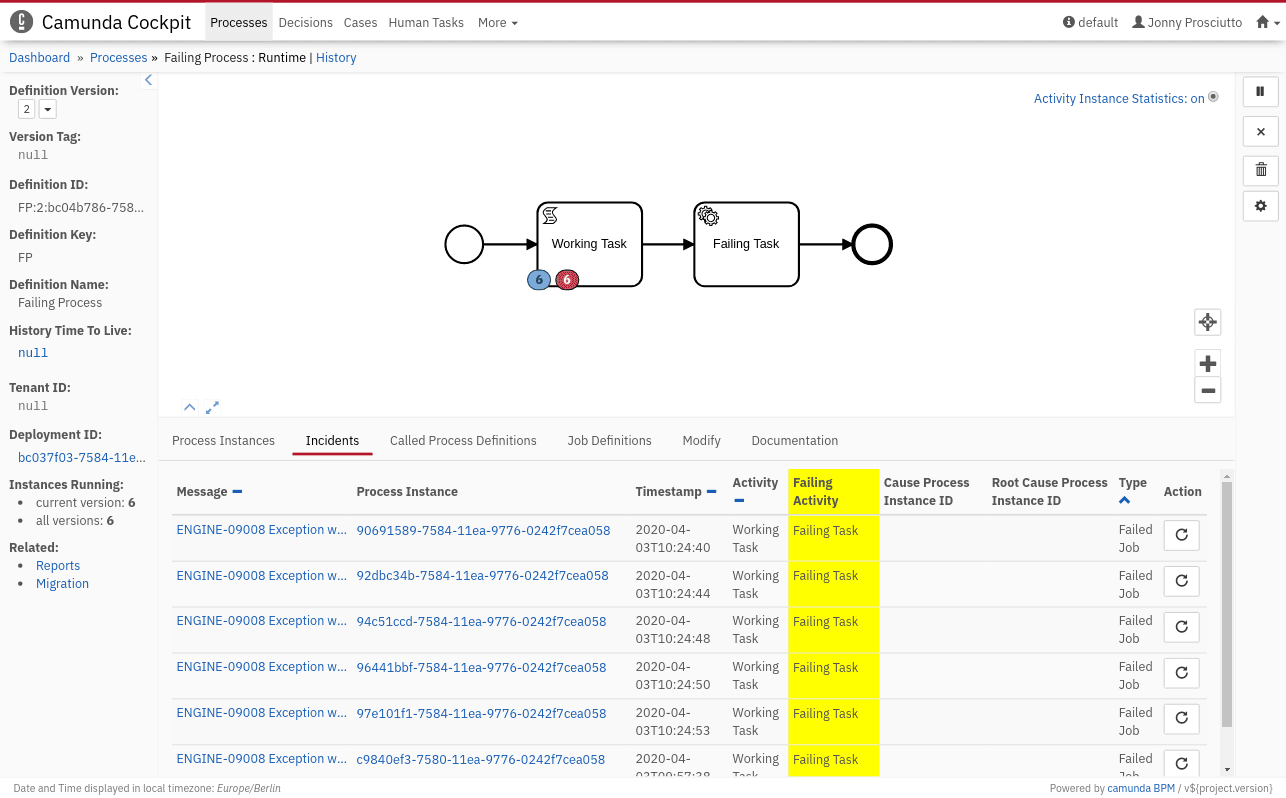Open incident message for instance 90691589
The width and height of the screenshot is (1286, 798).
point(262,530)
